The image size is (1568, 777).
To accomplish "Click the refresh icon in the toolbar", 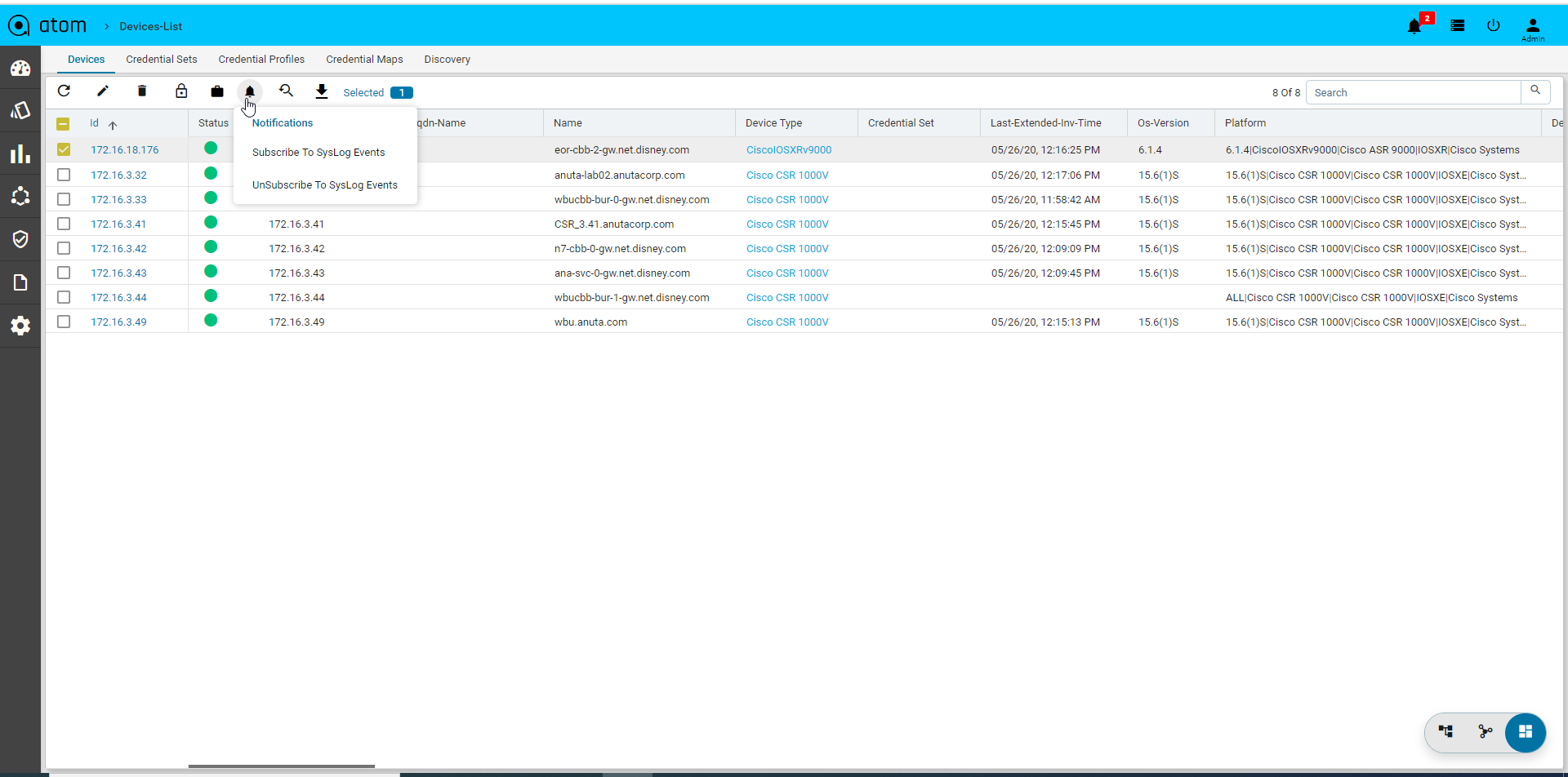I will 64,91.
